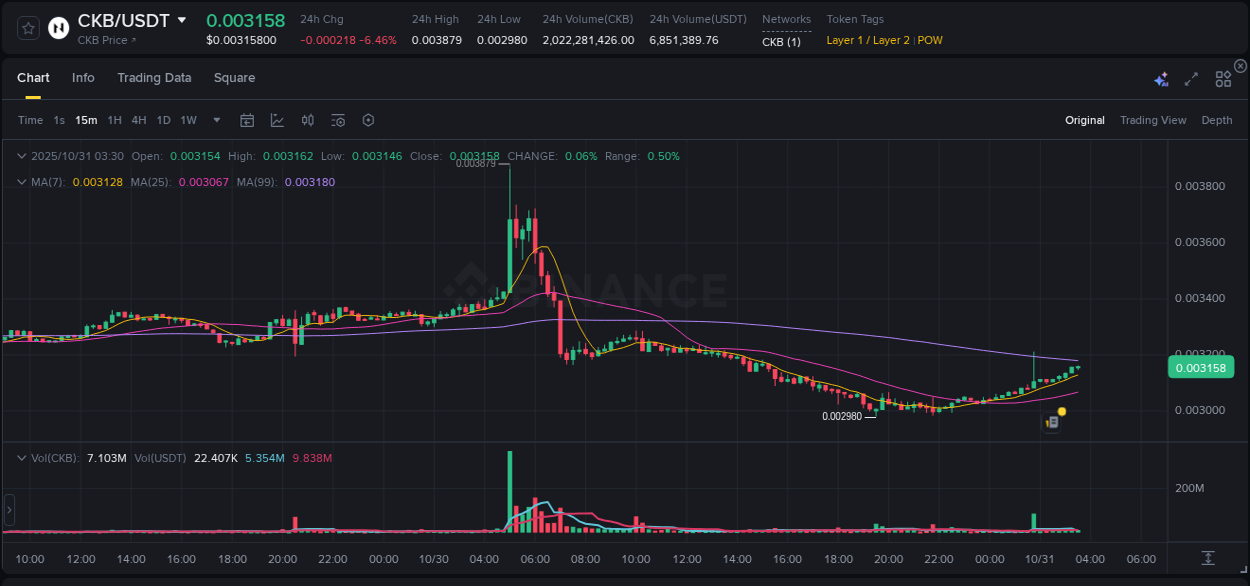Enter fullscreen chart mode
The height and width of the screenshot is (586, 1250).
click(1190, 78)
